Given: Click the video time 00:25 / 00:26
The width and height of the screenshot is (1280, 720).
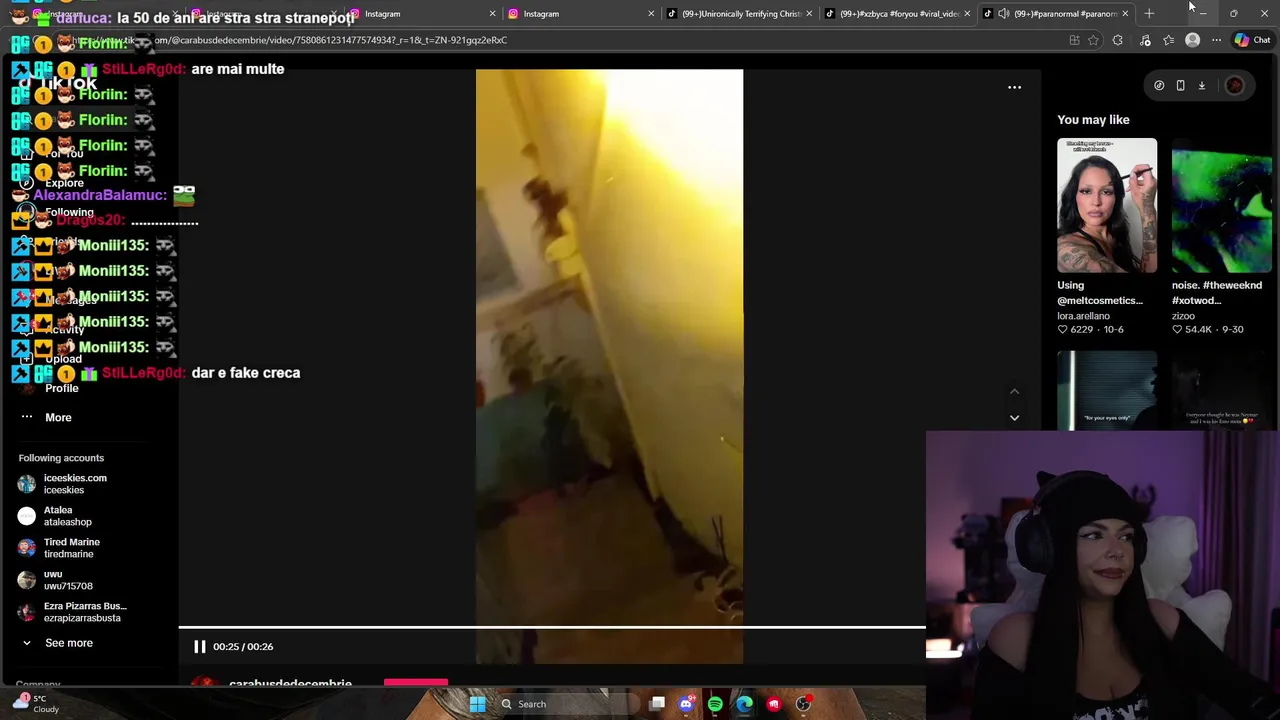Looking at the screenshot, I should click(243, 647).
